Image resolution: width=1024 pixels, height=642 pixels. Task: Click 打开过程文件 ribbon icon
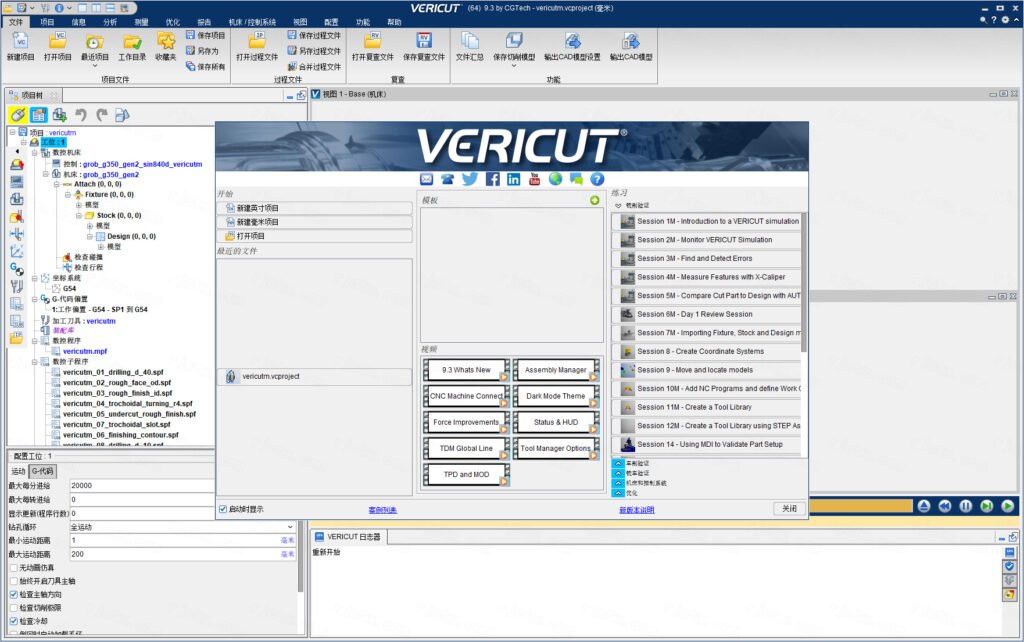pyautogui.click(x=257, y=42)
